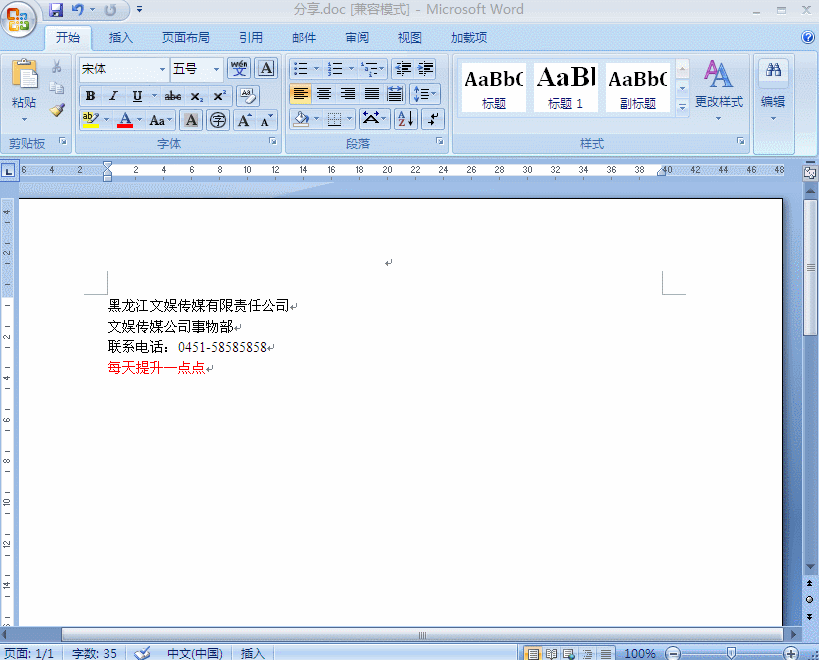Click the Redo icon in Quick Access

tap(110, 9)
